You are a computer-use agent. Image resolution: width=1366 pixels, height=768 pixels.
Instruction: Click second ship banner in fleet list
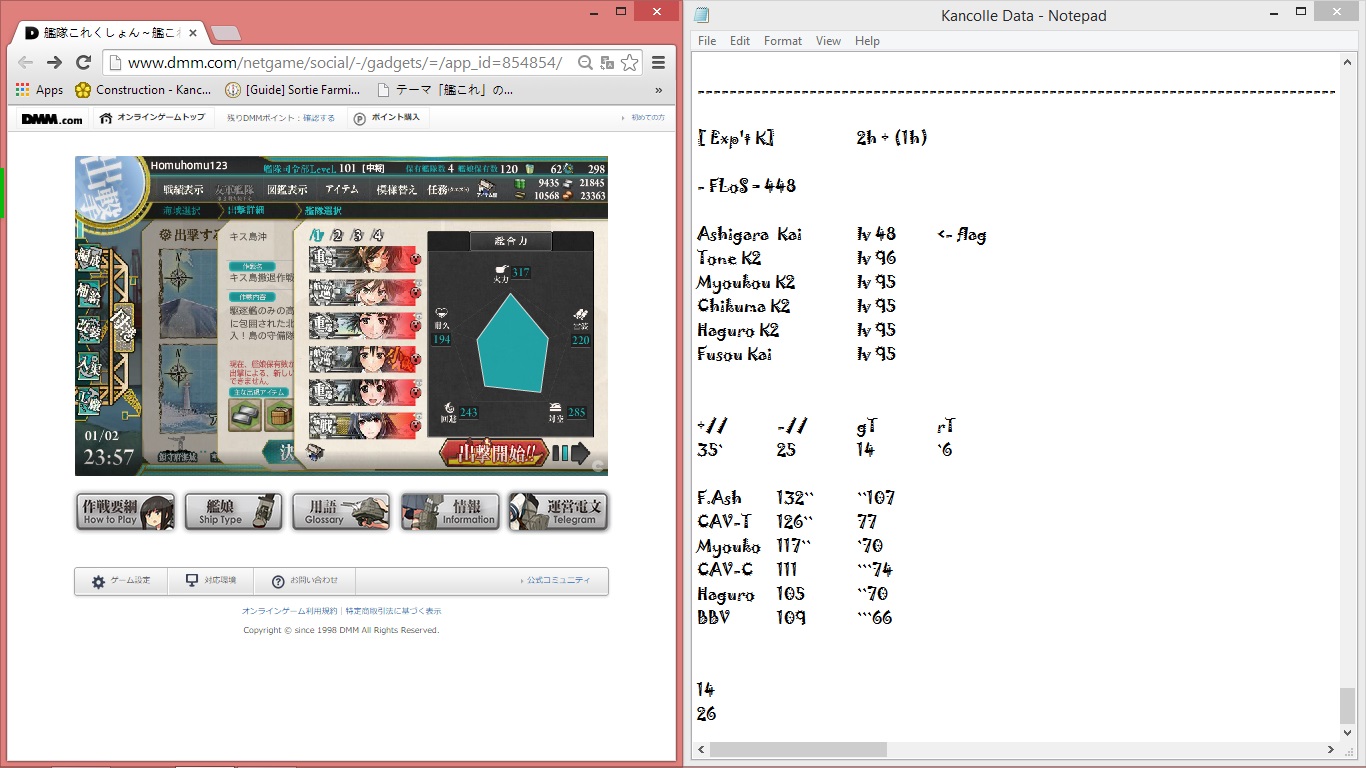(362, 292)
